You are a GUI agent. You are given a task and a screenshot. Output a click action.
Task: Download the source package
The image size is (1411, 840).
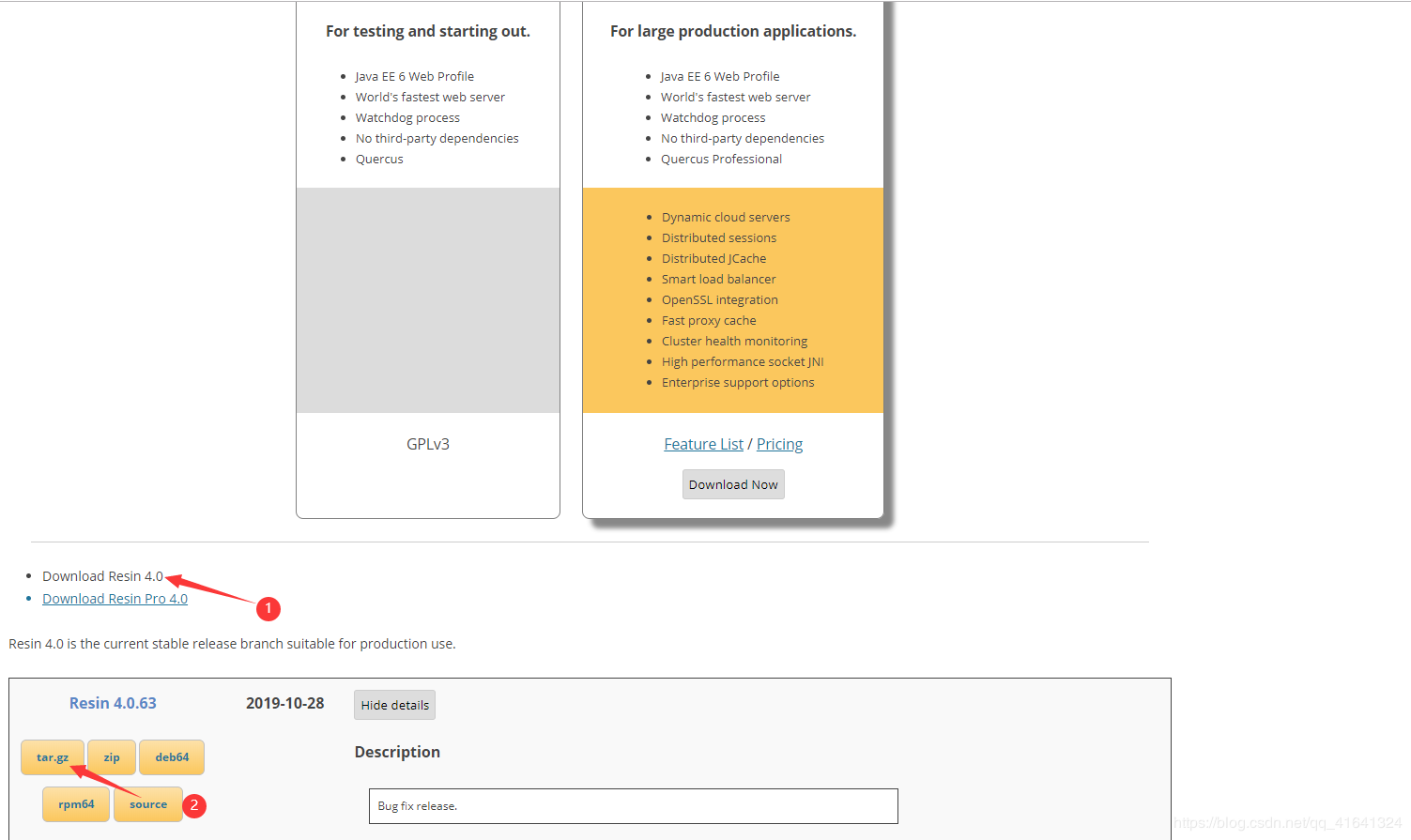point(148,804)
